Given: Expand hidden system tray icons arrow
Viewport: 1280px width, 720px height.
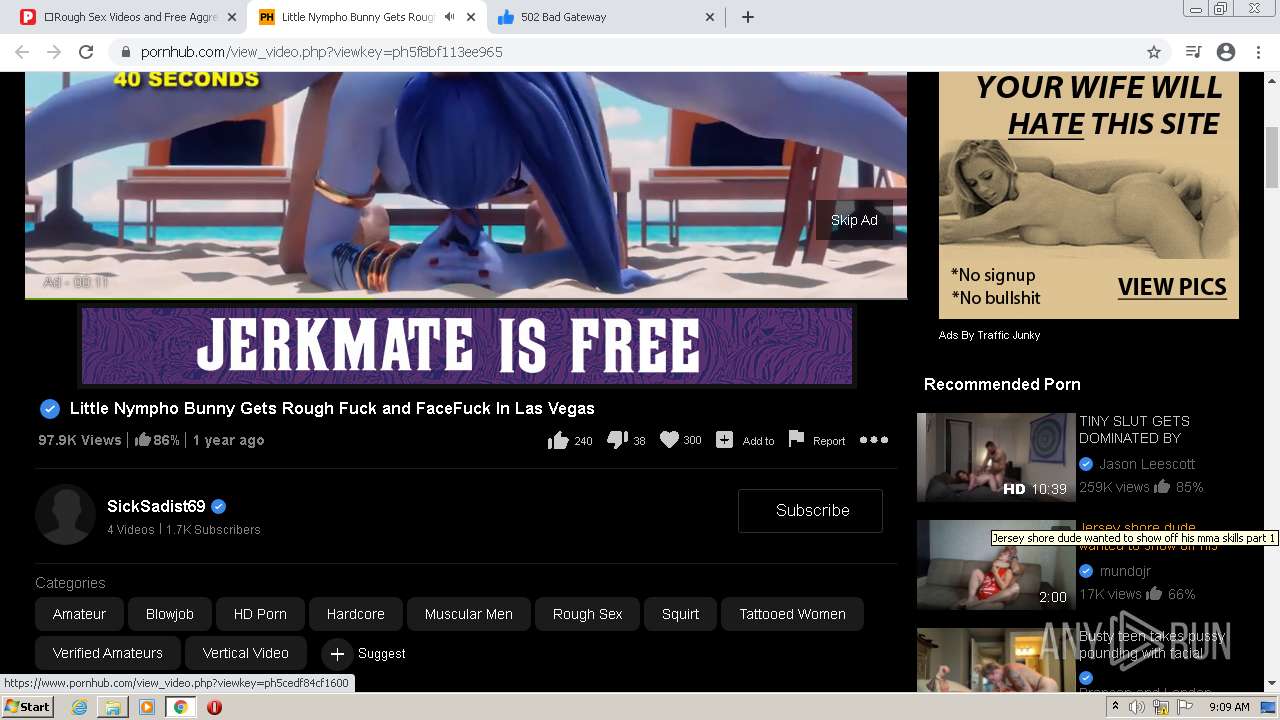Looking at the screenshot, I should (x=1115, y=707).
